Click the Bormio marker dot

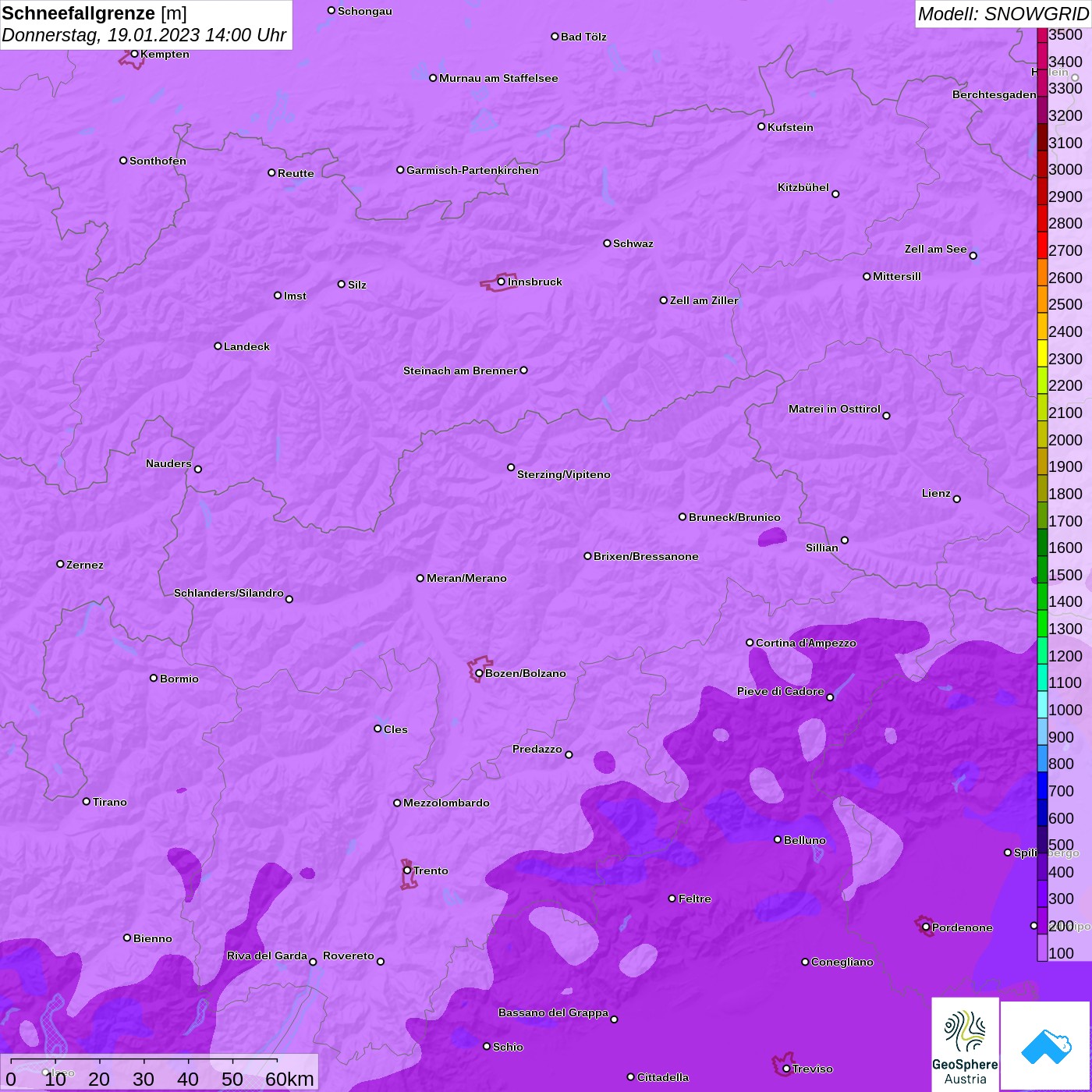coord(154,678)
